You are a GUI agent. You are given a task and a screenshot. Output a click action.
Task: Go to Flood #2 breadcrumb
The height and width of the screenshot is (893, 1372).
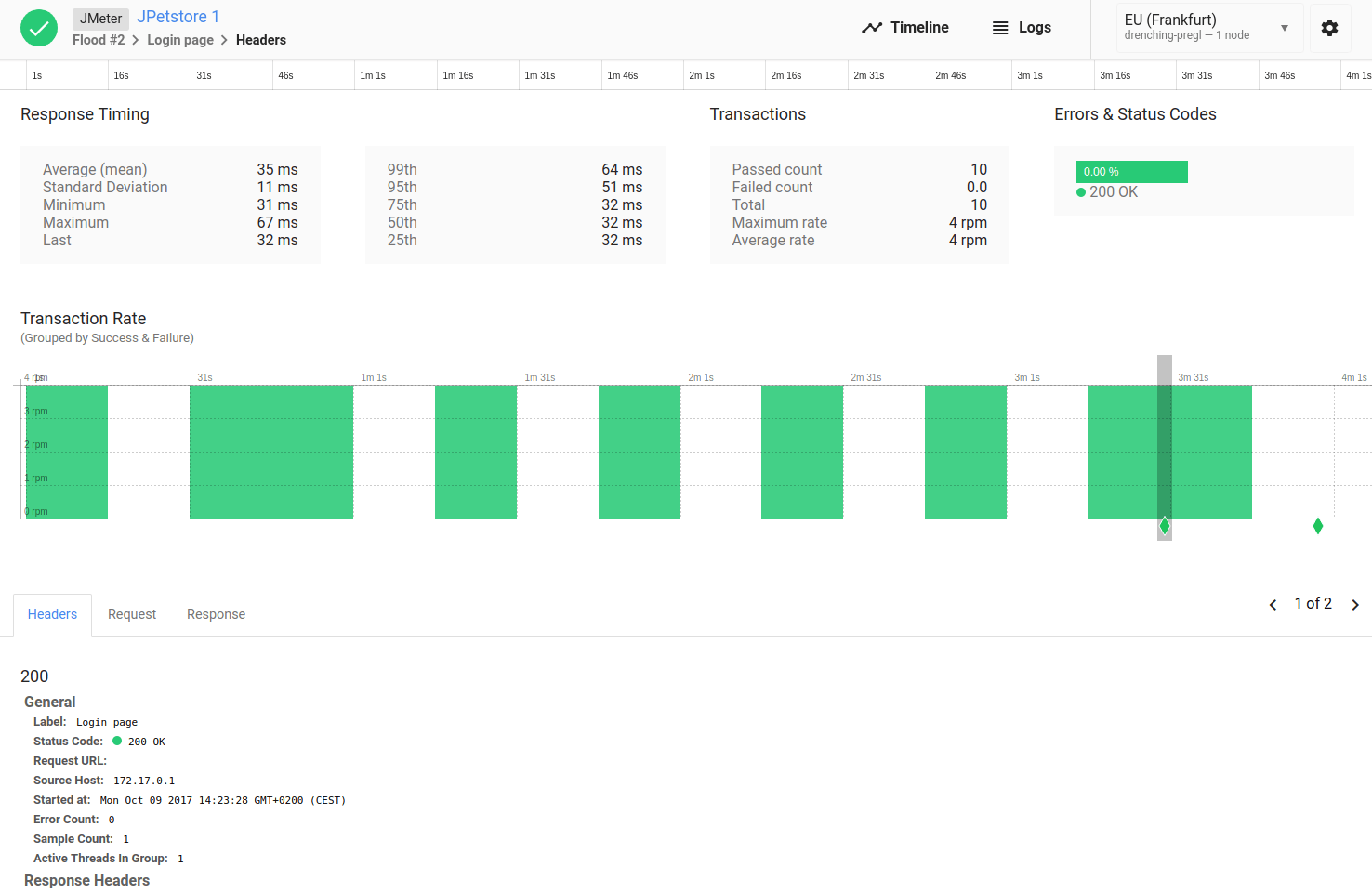pyautogui.click(x=99, y=40)
